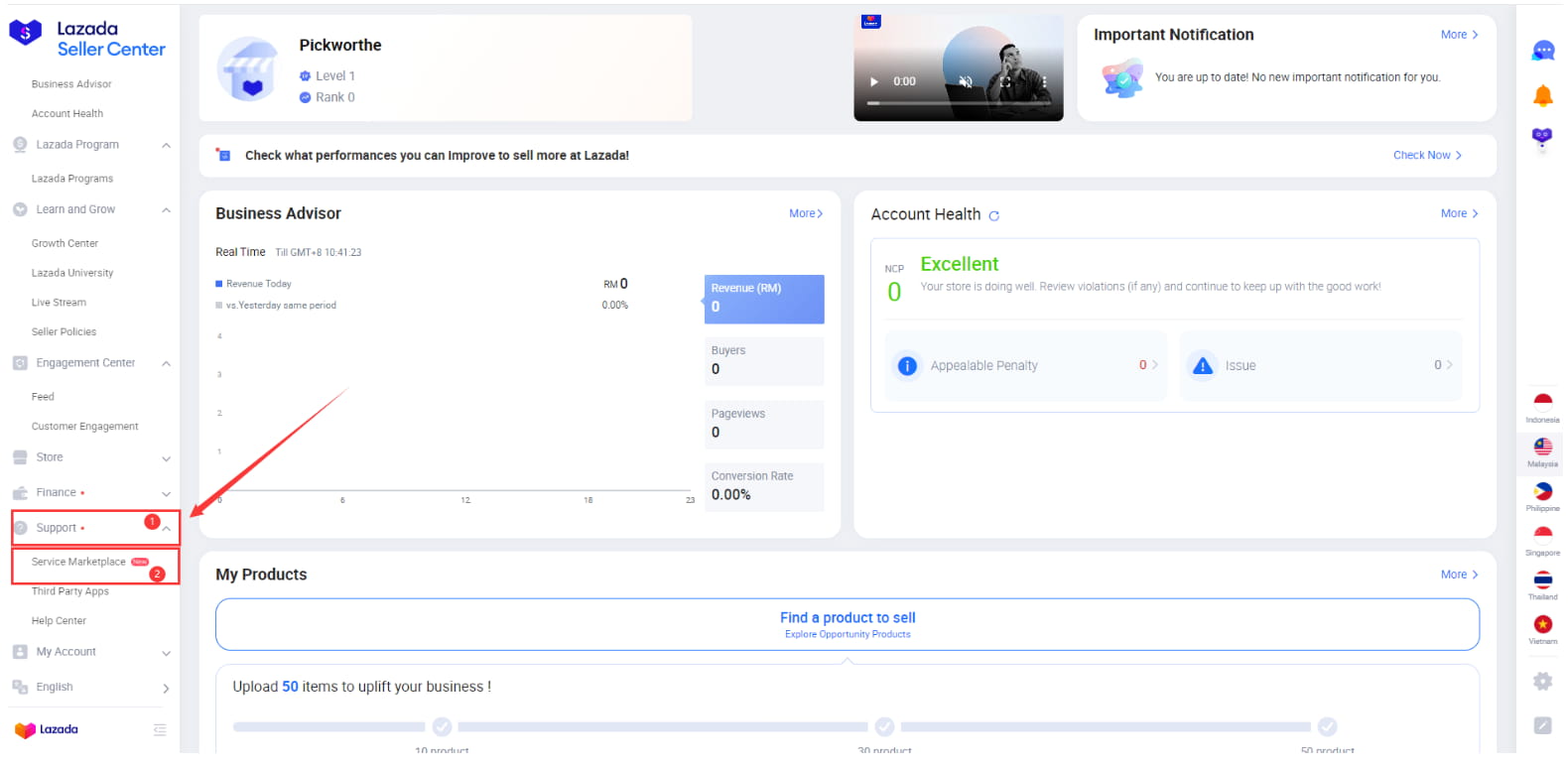Viewport: 1568px width, 769px height.
Task: Click Check Now link
Action: (x=1427, y=156)
